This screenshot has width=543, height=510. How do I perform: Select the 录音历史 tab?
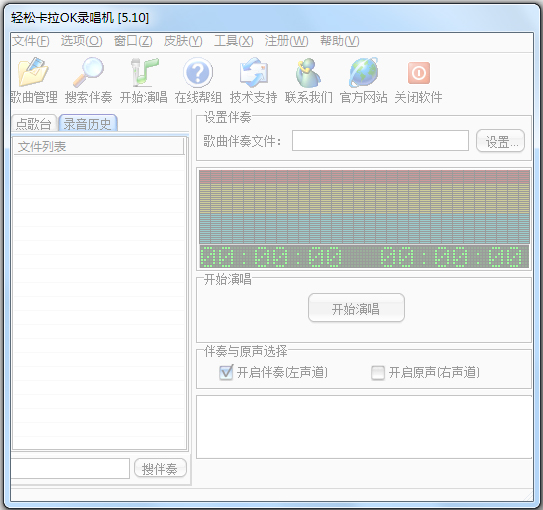88,123
